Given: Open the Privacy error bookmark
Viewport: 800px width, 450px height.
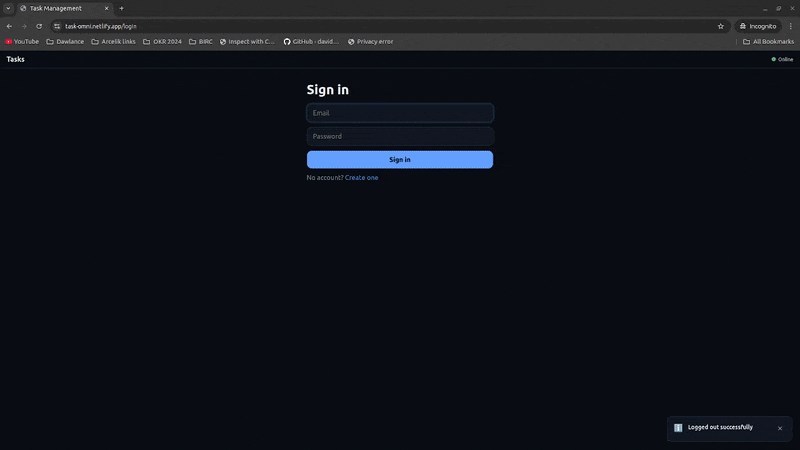Looking at the screenshot, I should [370, 41].
